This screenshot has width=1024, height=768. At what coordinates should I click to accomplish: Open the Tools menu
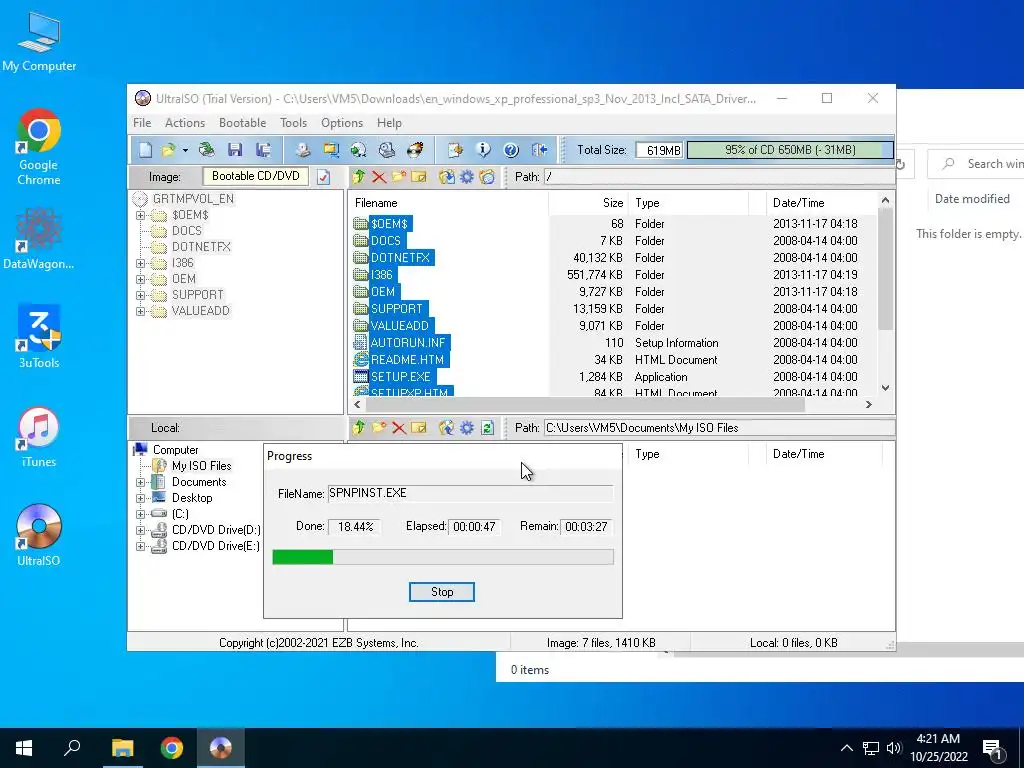(x=293, y=123)
